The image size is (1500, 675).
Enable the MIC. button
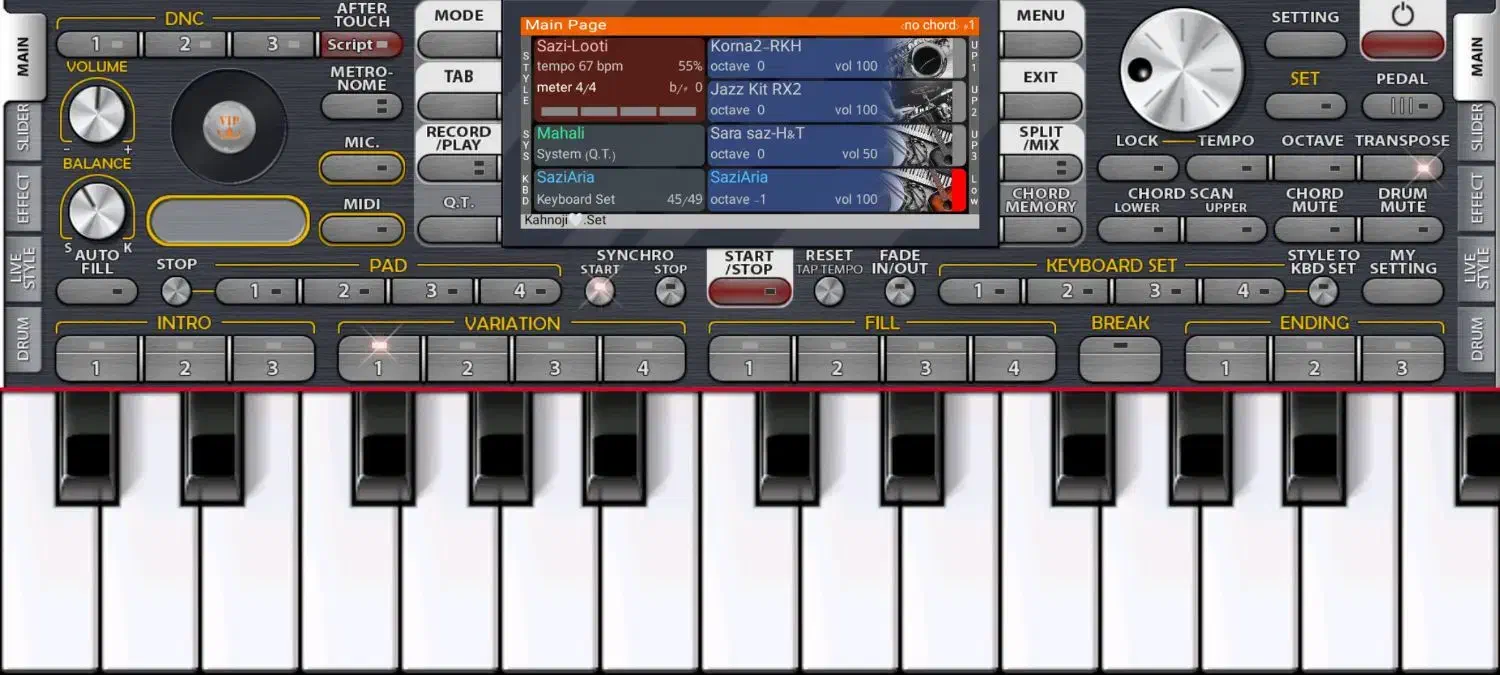pos(361,168)
